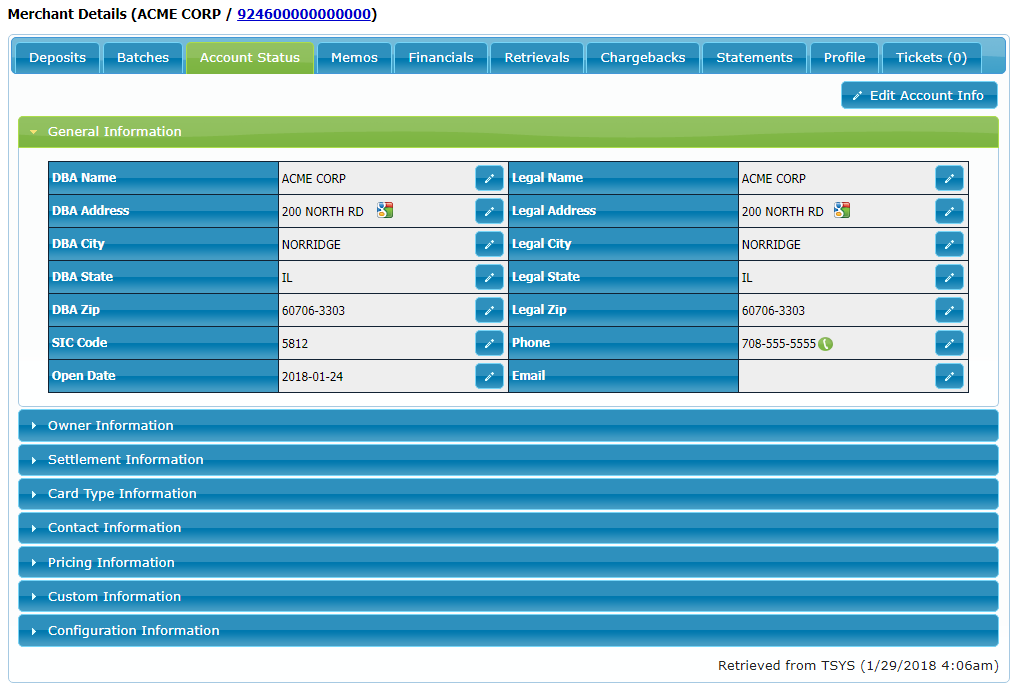Screen dimensions: 1015x687
Task: Open the Memos tab
Action: pos(354,58)
